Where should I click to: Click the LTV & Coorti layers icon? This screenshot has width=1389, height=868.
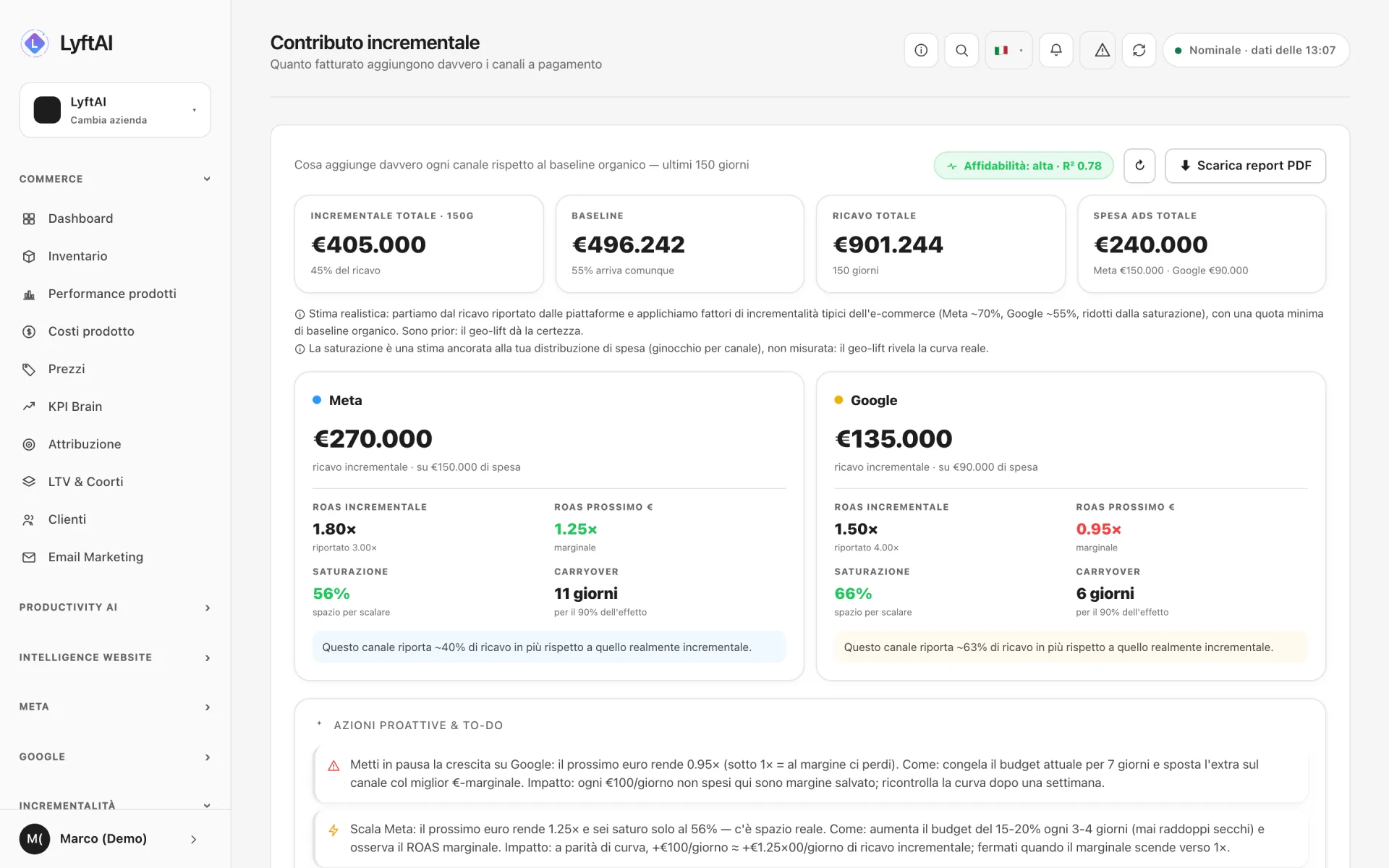pos(29,482)
